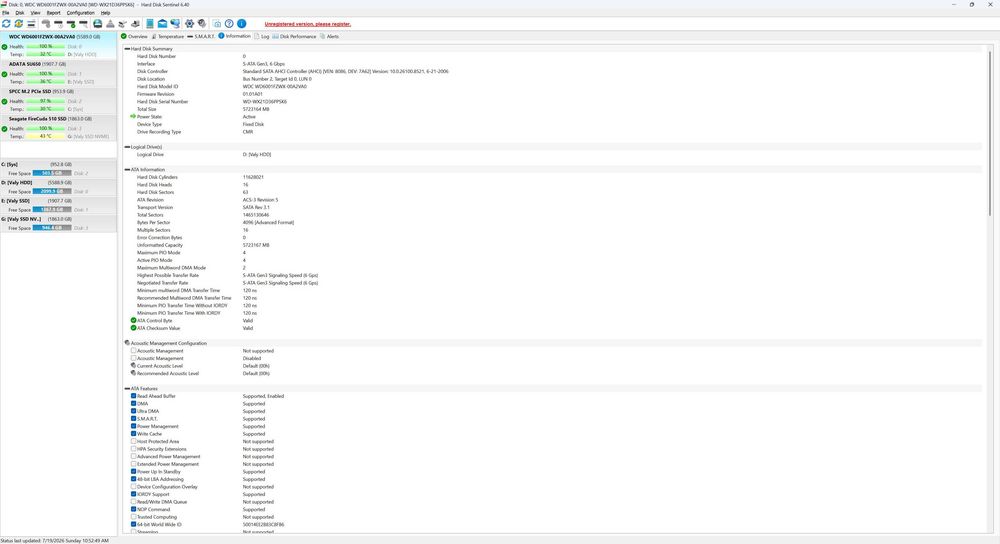Open configuration via the blue gear icon

(189, 24)
